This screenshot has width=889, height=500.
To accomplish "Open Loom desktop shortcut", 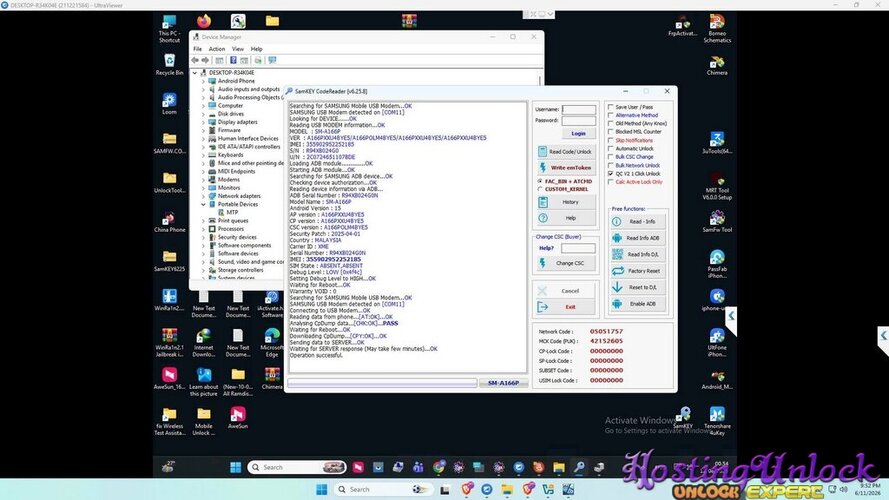I will 169,104.
